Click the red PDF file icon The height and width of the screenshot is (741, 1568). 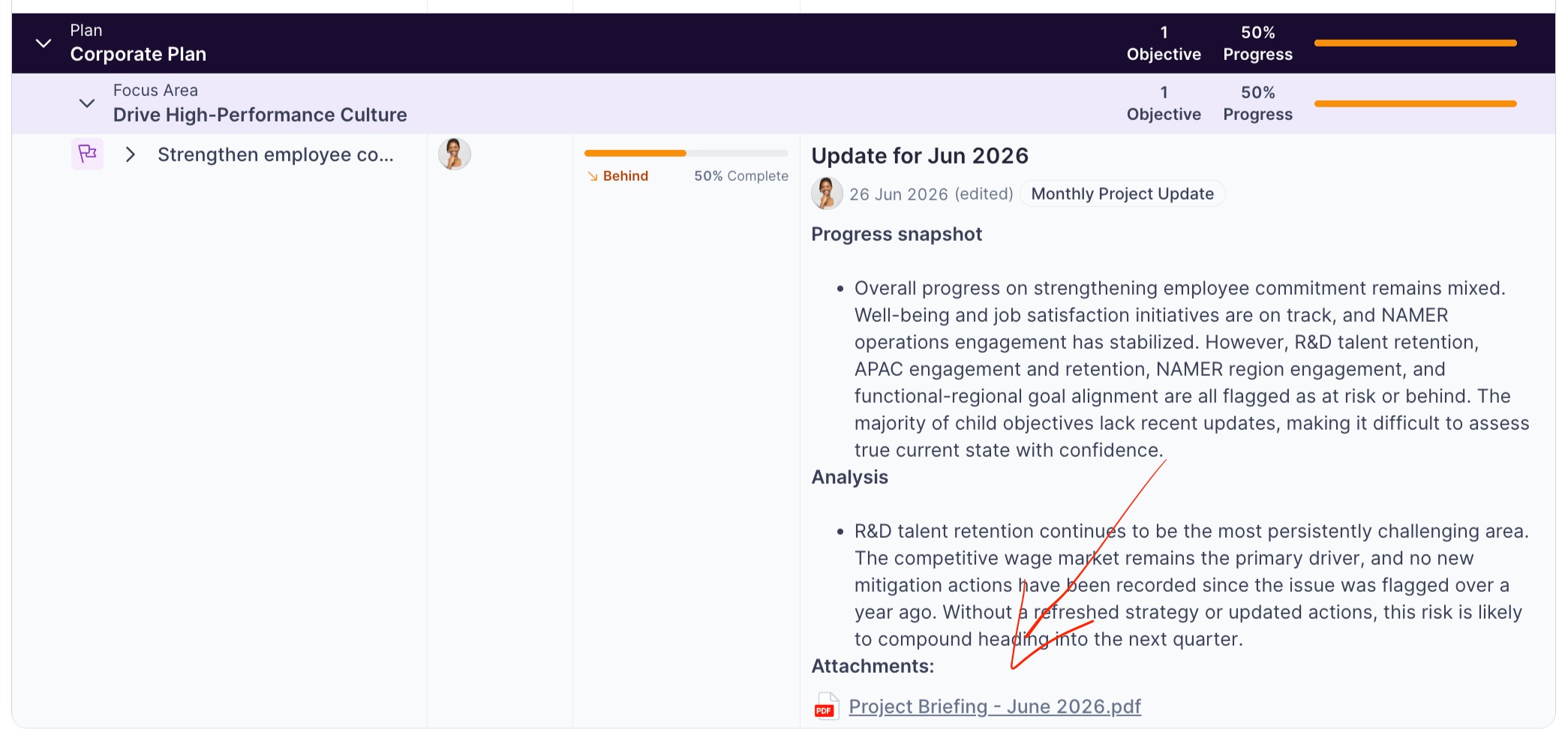pos(826,706)
